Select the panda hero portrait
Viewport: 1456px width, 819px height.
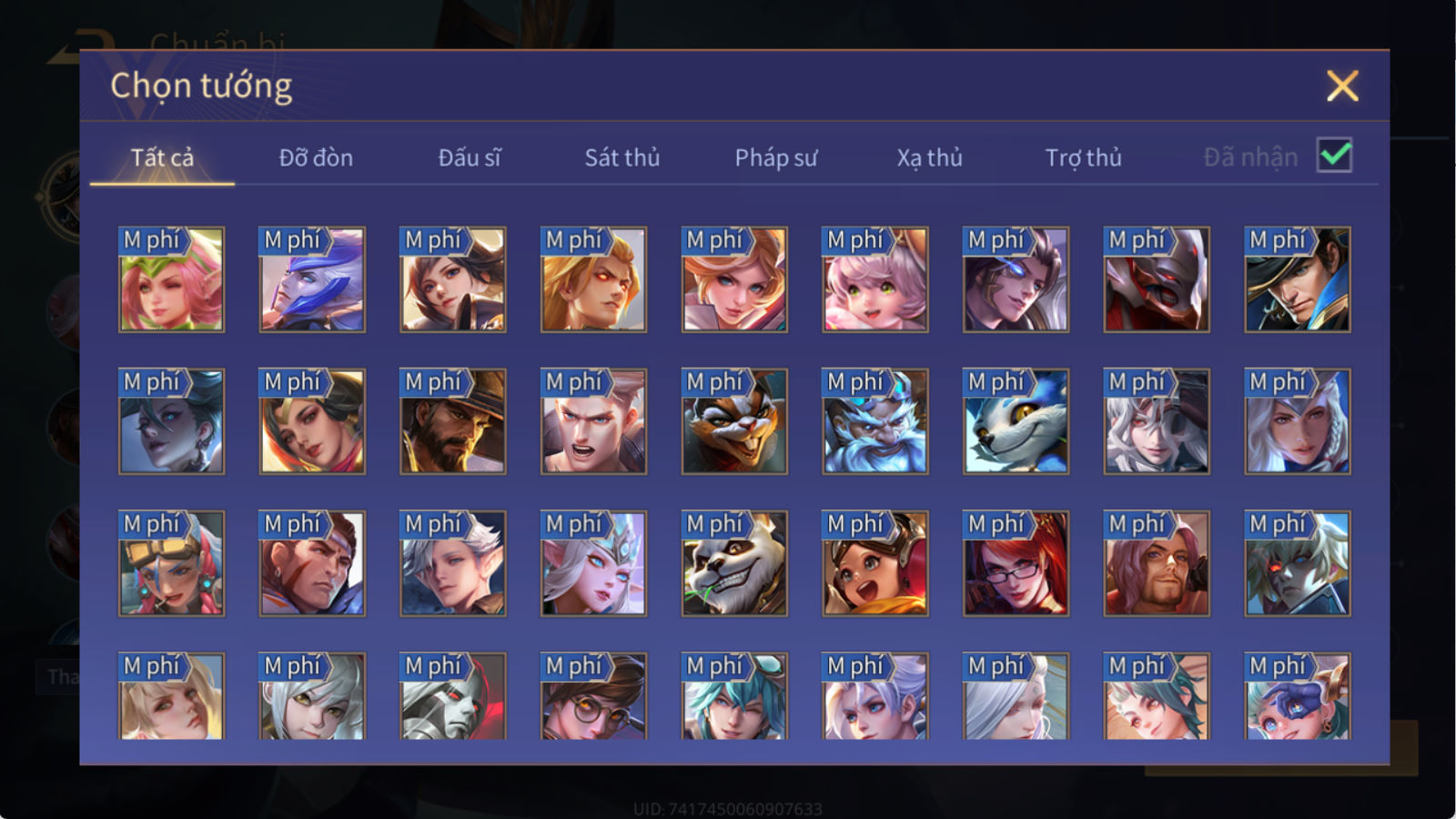tap(734, 563)
